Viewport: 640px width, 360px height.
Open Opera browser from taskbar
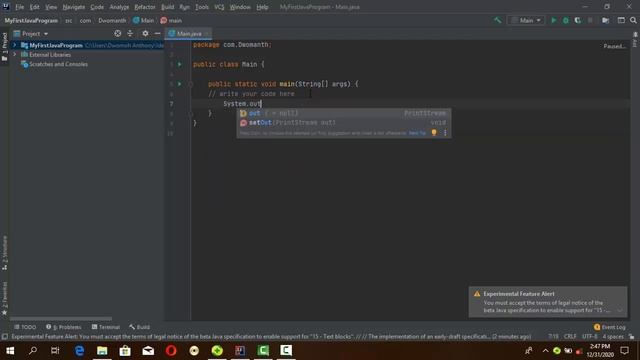(x=171, y=351)
